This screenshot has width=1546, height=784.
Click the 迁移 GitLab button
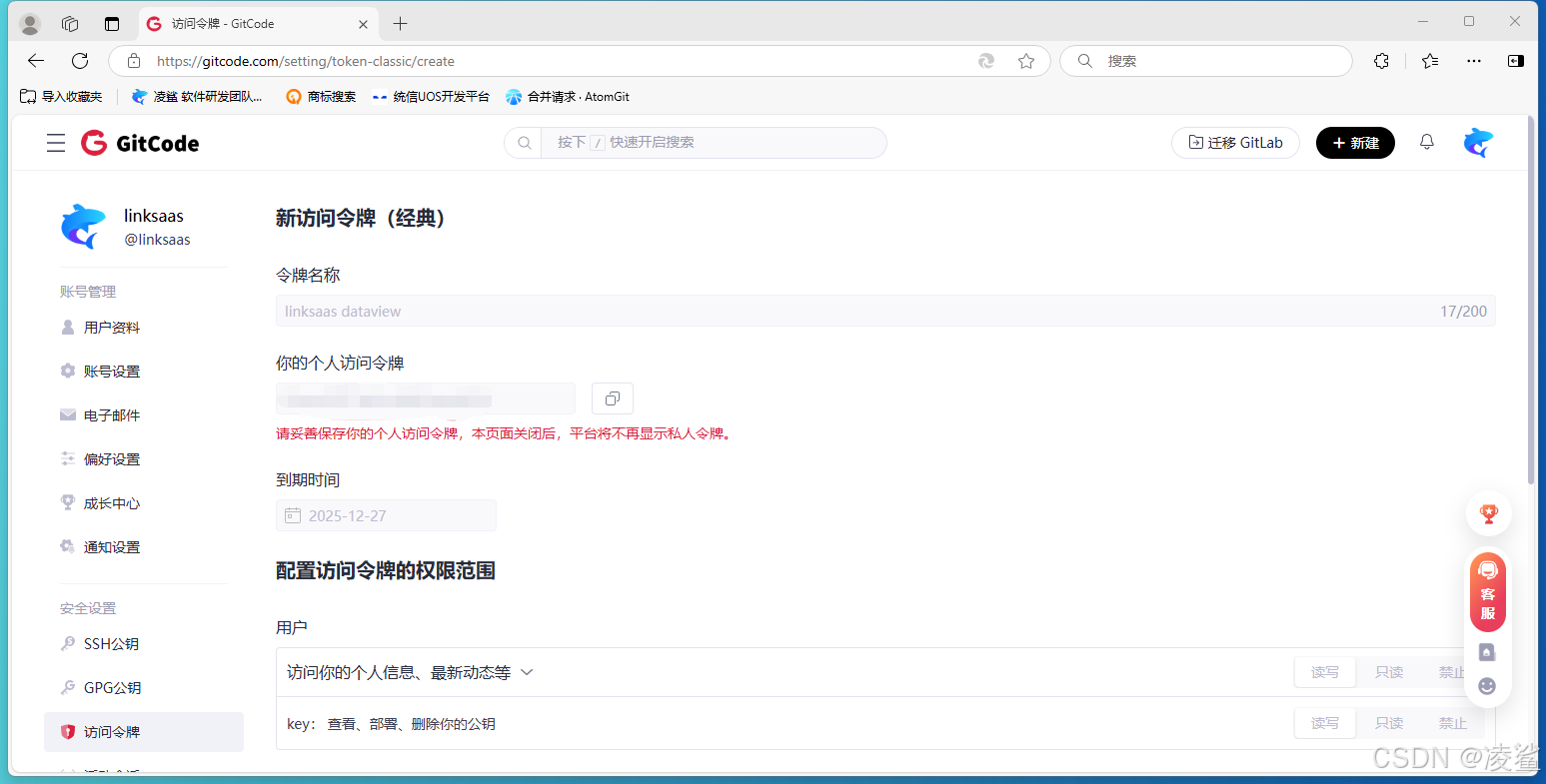point(1235,142)
